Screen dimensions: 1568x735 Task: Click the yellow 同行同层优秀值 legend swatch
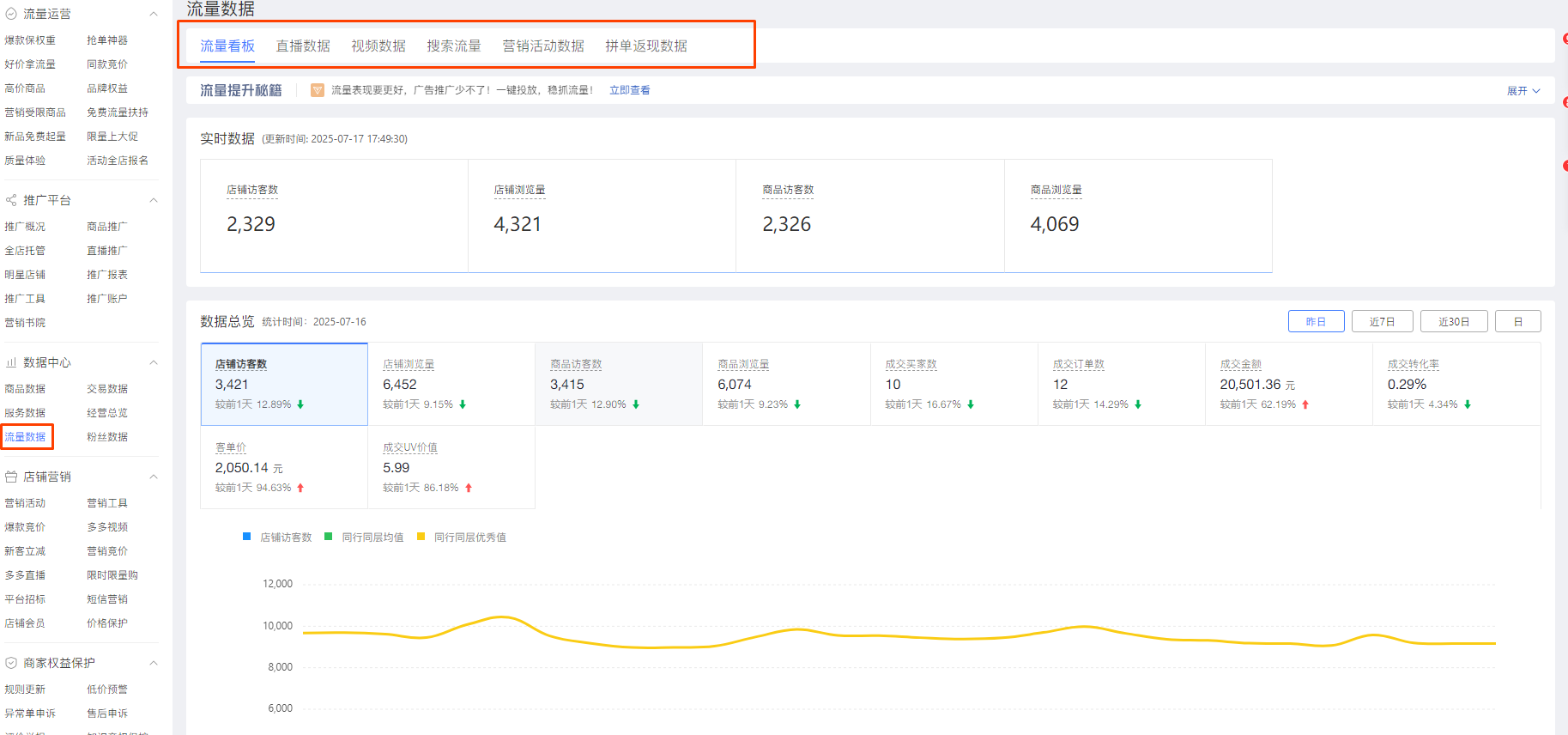point(421,537)
